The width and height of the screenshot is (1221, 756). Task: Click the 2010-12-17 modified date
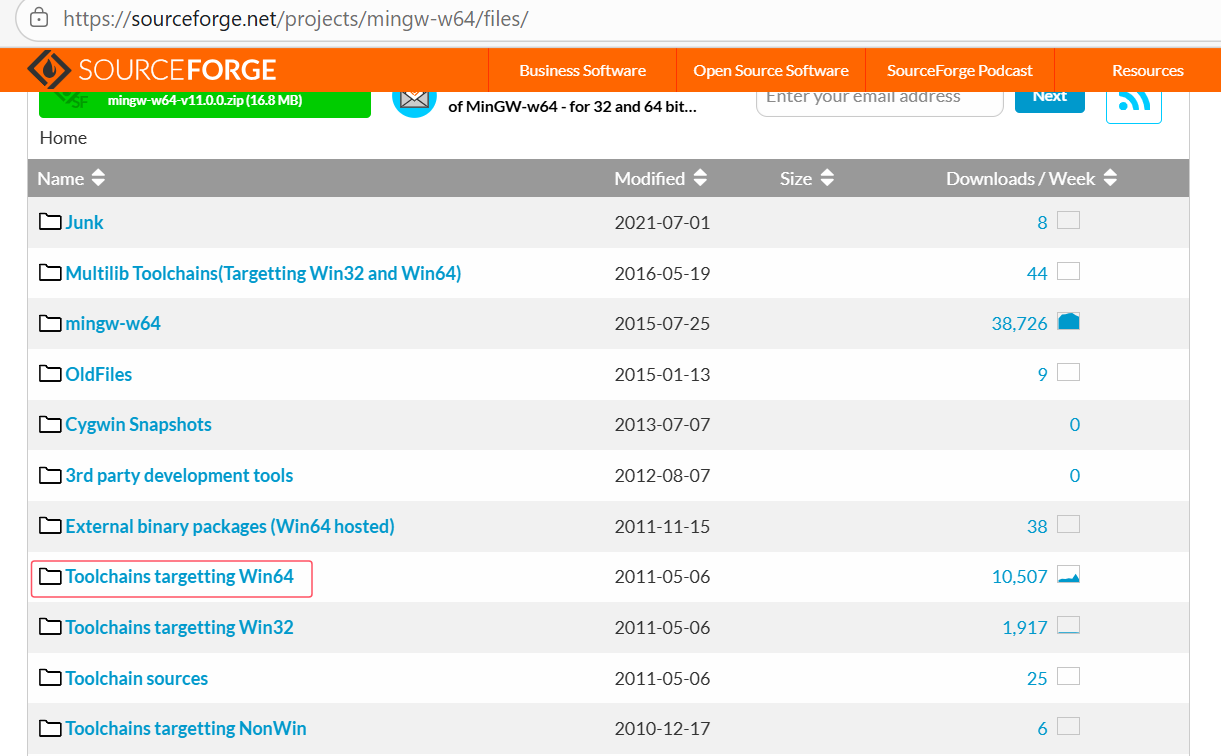pyautogui.click(x=662, y=728)
